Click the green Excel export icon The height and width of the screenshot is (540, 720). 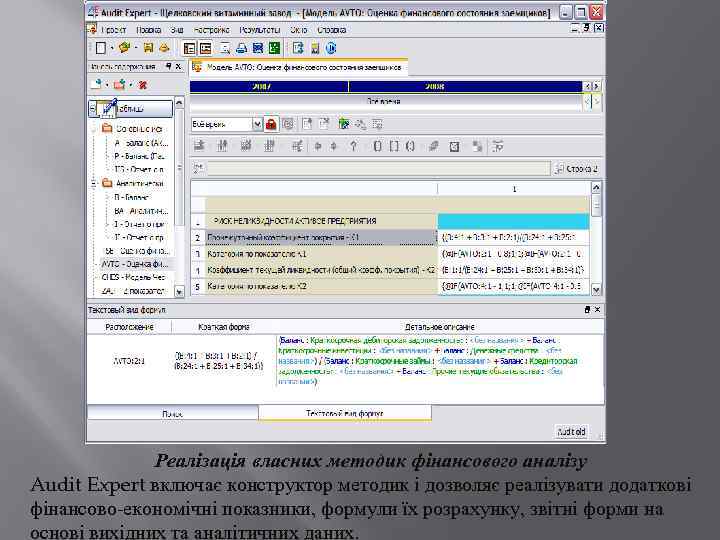274,48
